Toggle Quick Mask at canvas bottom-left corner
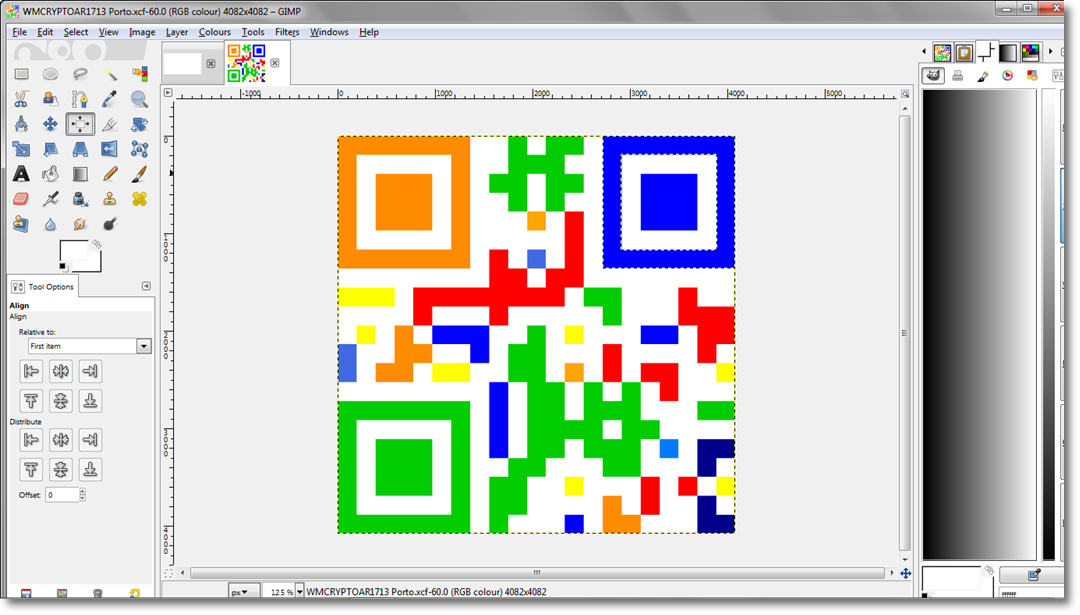The width and height of the screenshot is (1080, 615). [168, 573]
